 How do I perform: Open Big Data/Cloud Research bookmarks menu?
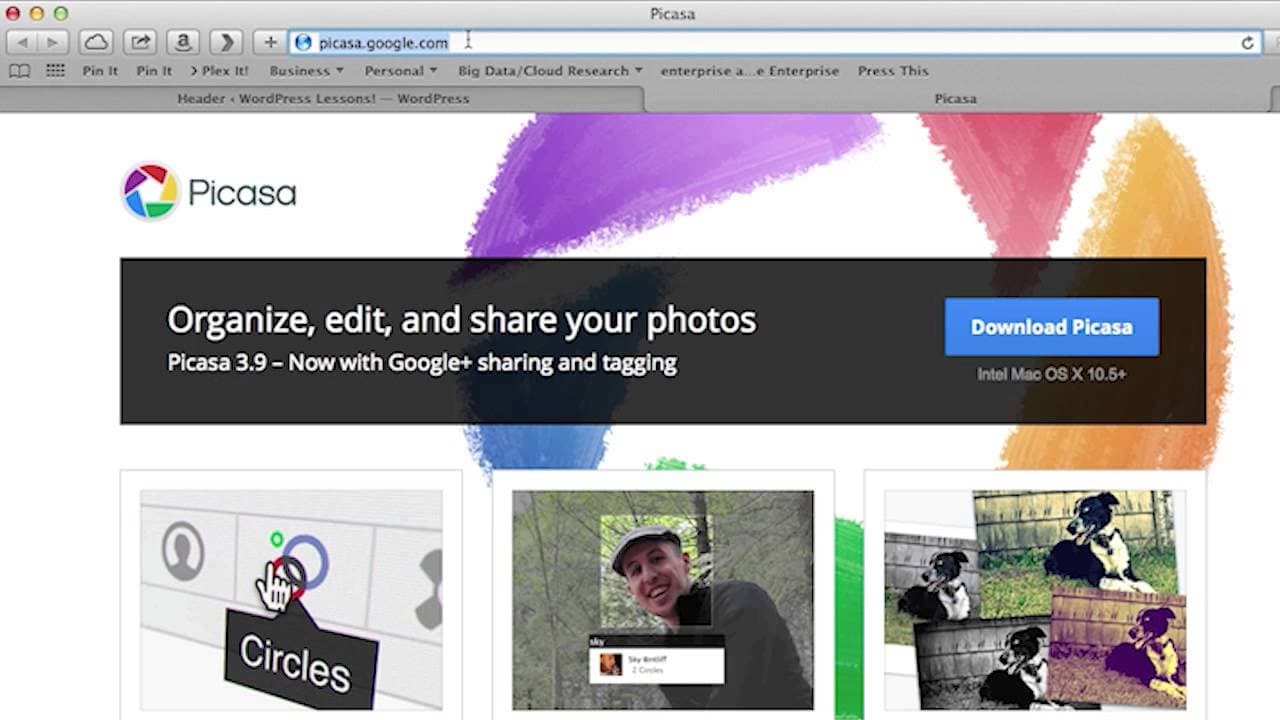pos(550,71)
